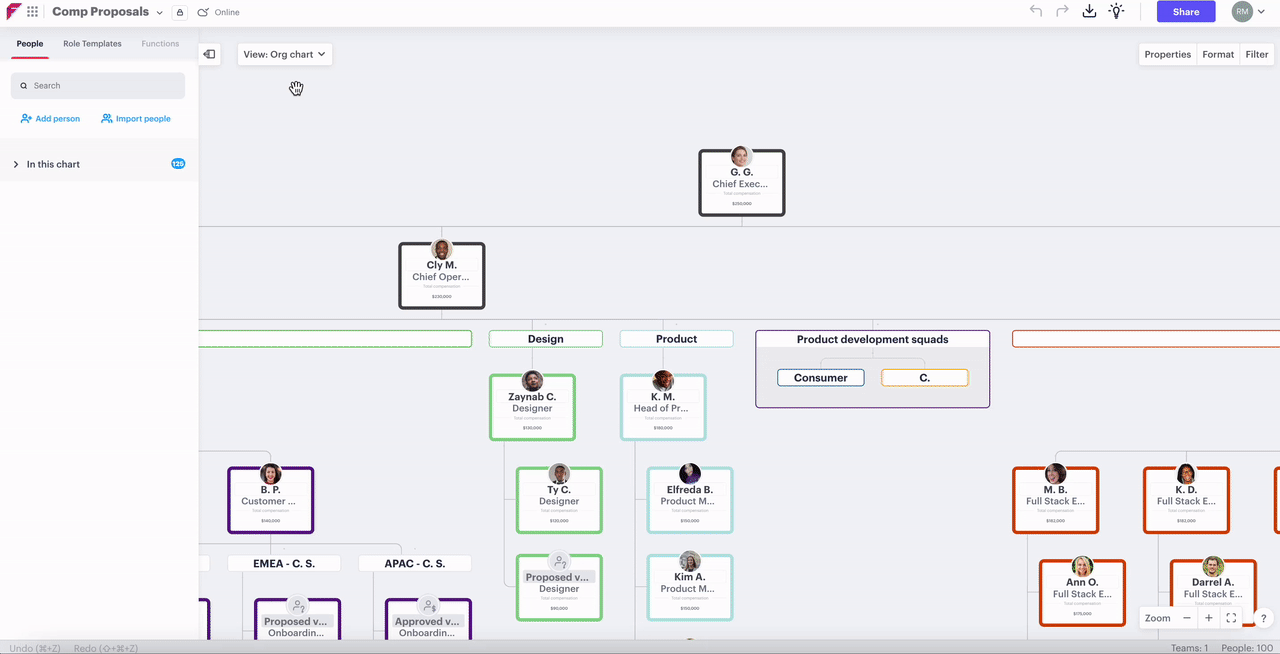Switch to the Role Templates tab
This screenshot has width=1280, height=654.
[x=92, y=44]
